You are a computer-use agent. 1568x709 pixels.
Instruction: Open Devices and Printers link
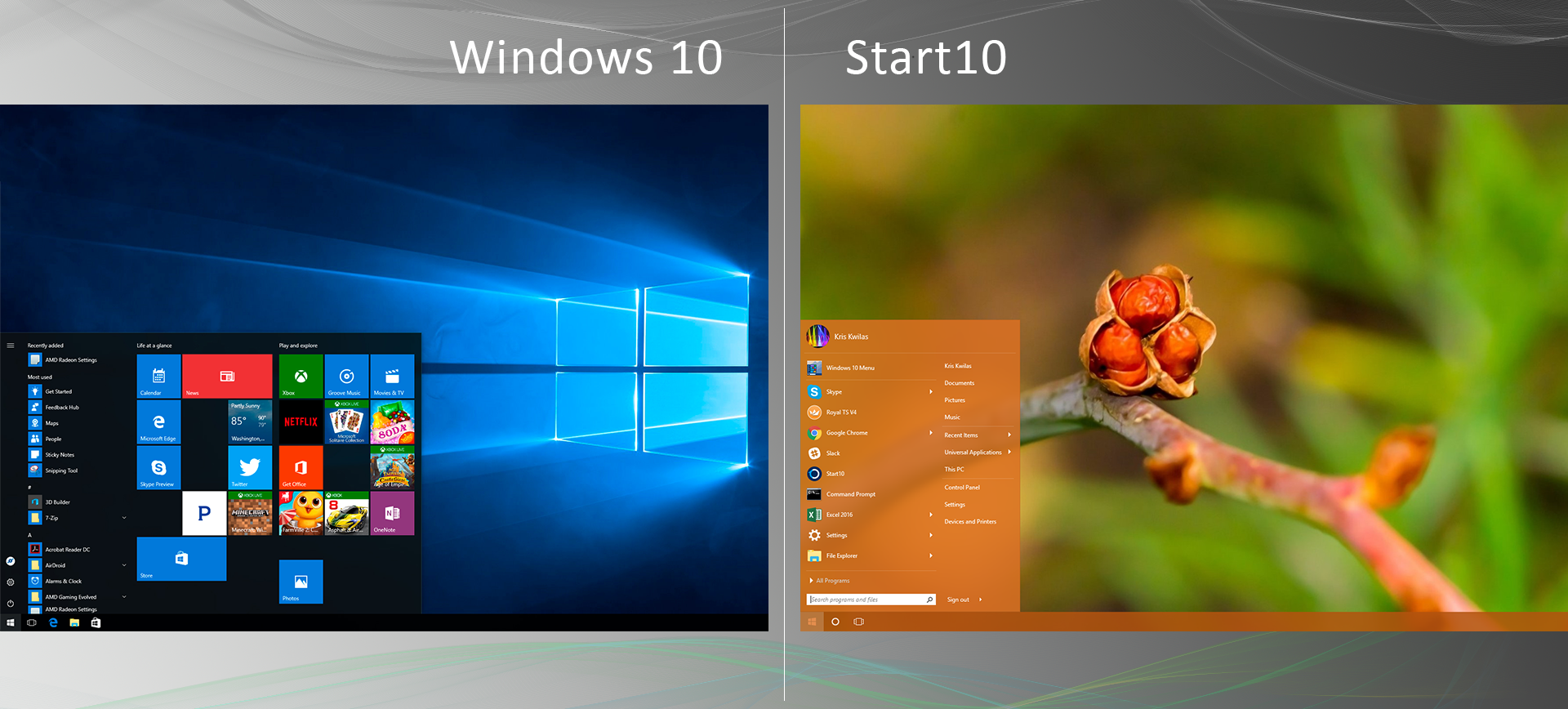(970, 522)
